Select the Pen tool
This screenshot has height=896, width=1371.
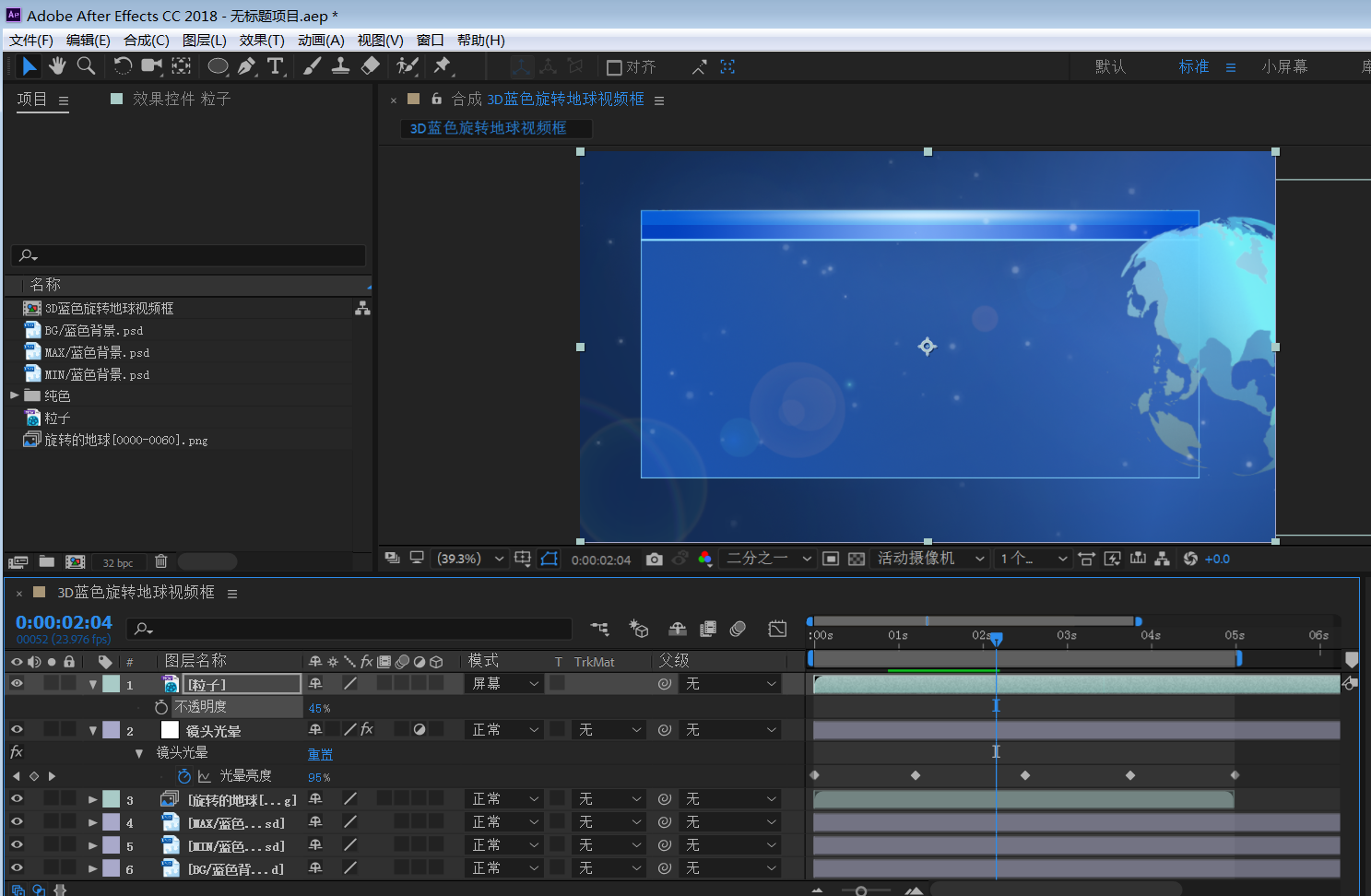(247, 66)
